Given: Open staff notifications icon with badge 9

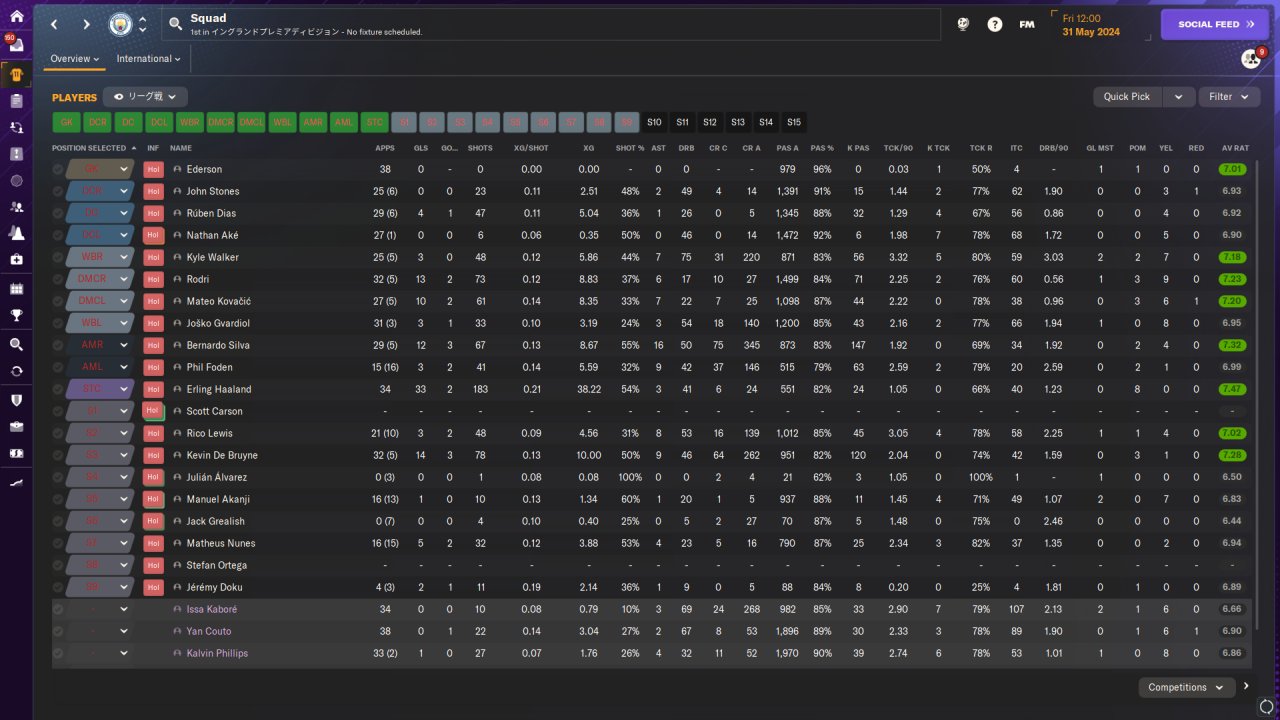Looking at the screenshot, I should (x=1251, y=59).
